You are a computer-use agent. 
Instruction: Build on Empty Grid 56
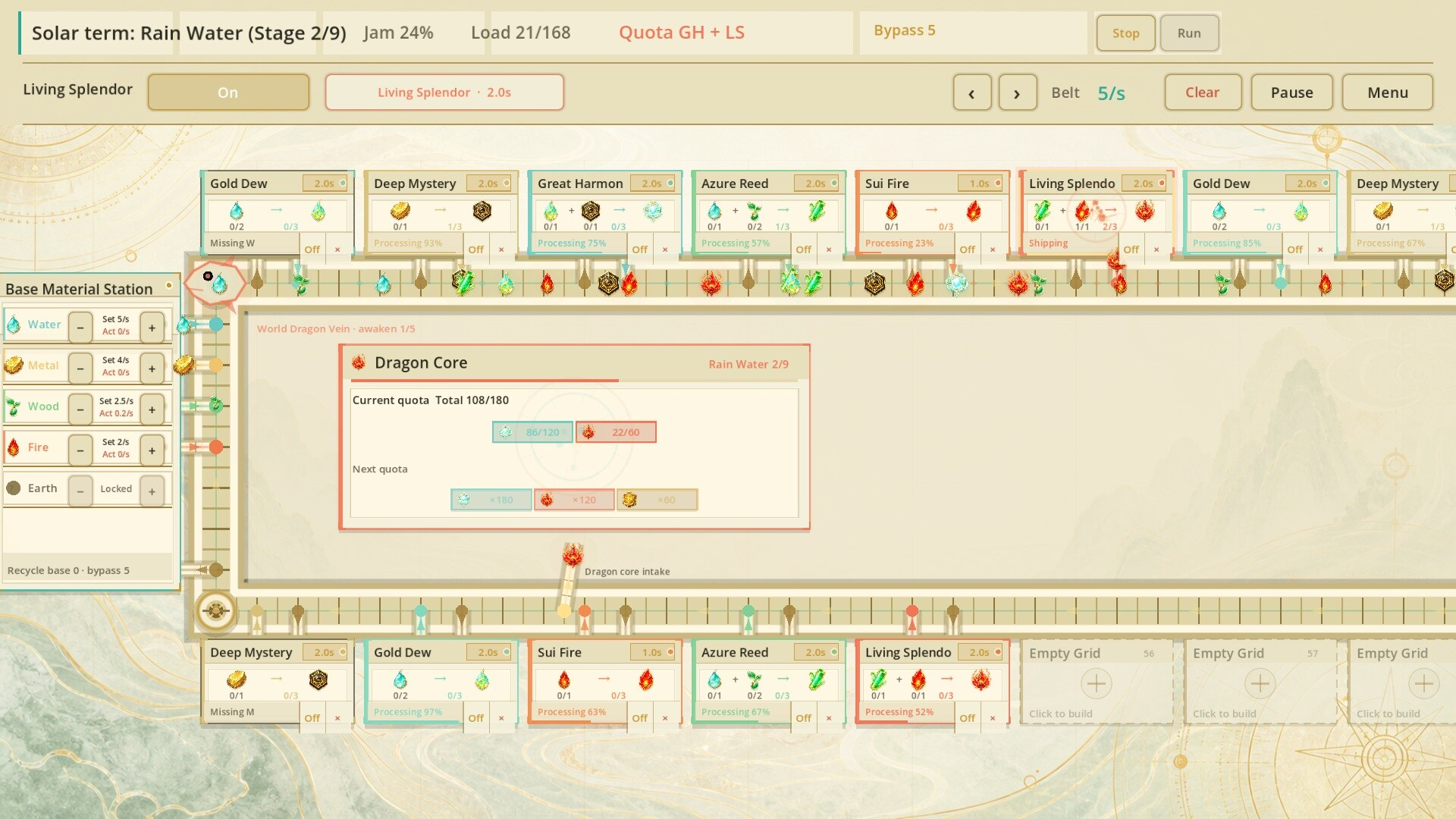click(x=1096, y=683)
